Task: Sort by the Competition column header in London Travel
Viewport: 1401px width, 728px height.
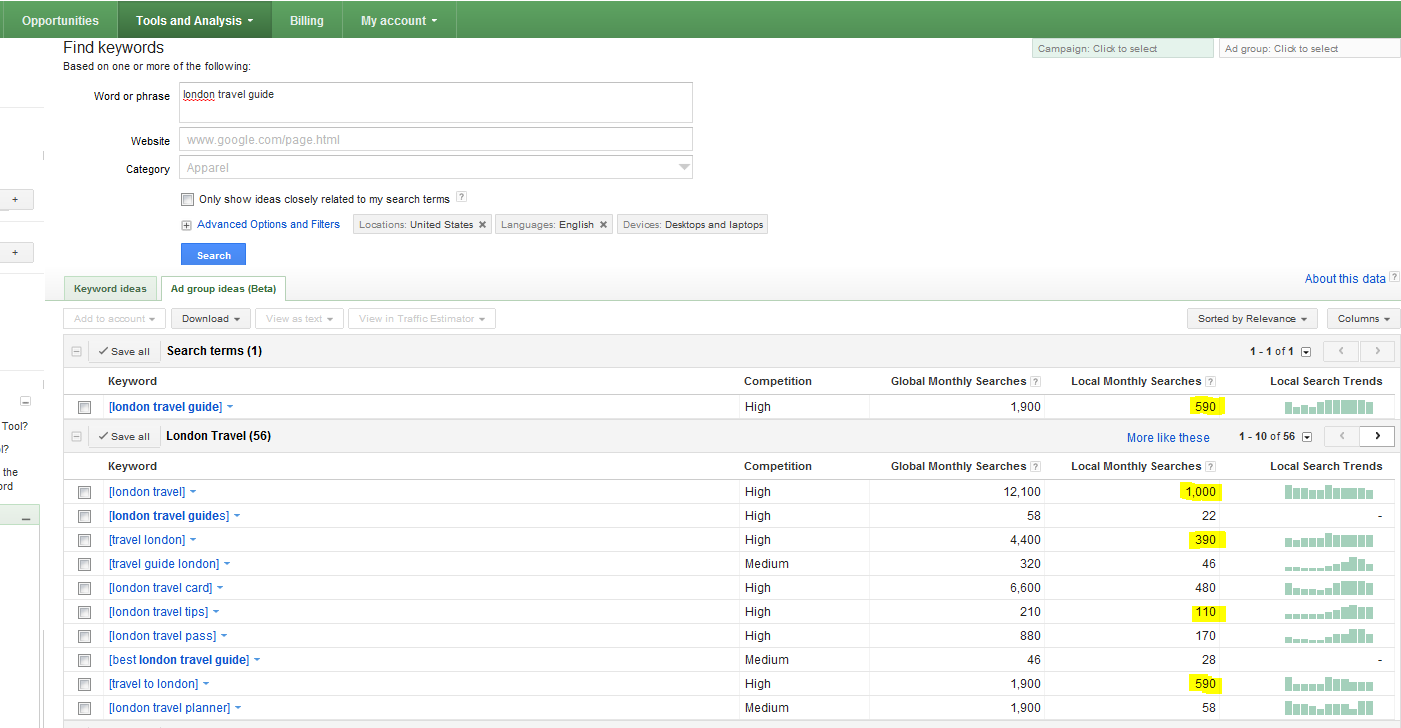Action: click(778, 466)
